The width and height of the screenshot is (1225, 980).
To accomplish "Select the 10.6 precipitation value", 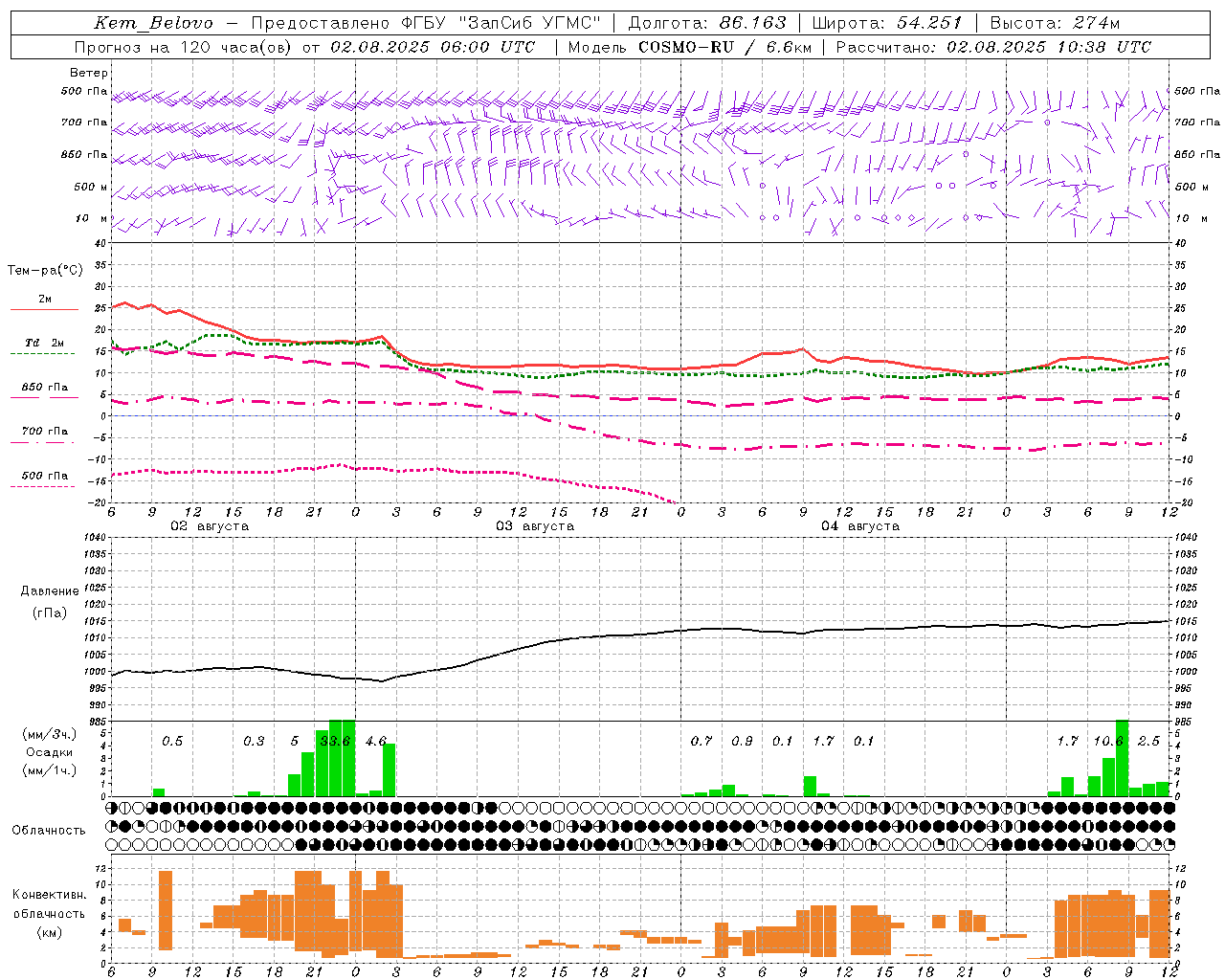I will (1108, 741).
